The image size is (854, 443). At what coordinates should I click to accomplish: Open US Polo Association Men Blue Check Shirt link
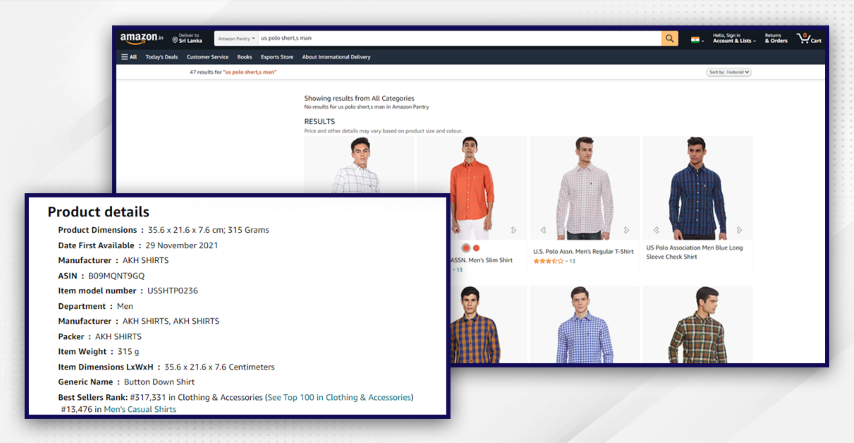coord(694,252)
